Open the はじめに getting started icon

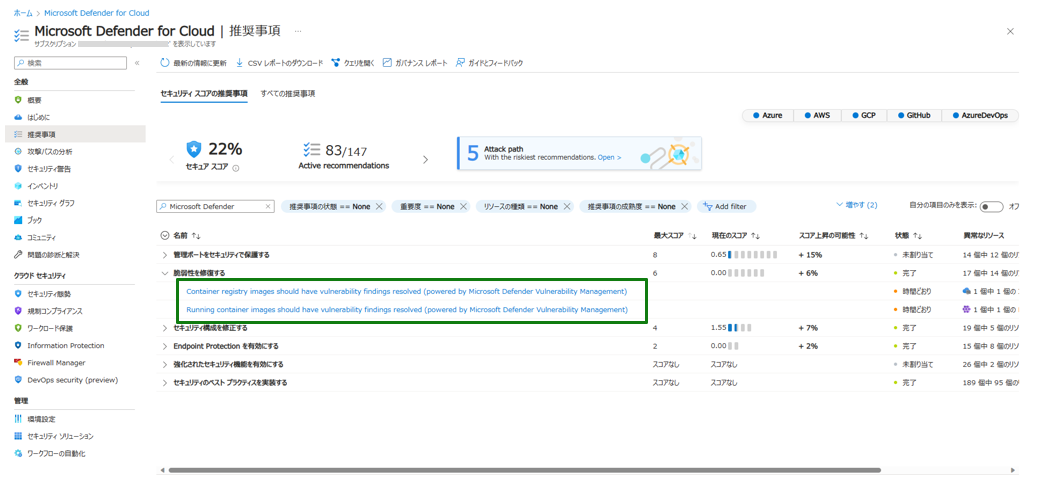click(x=19, y=117)
